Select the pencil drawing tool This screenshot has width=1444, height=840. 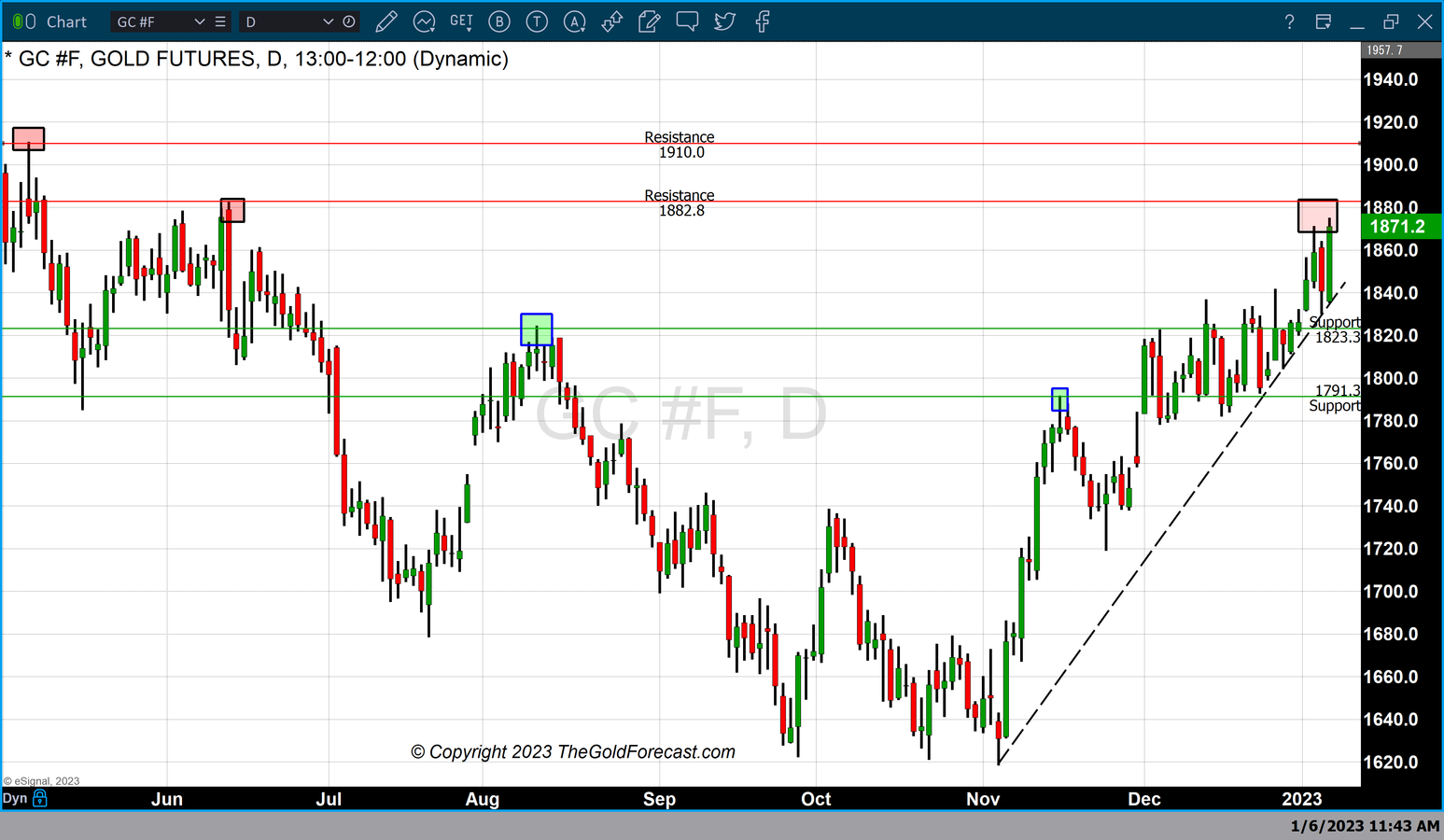[386, 21]
